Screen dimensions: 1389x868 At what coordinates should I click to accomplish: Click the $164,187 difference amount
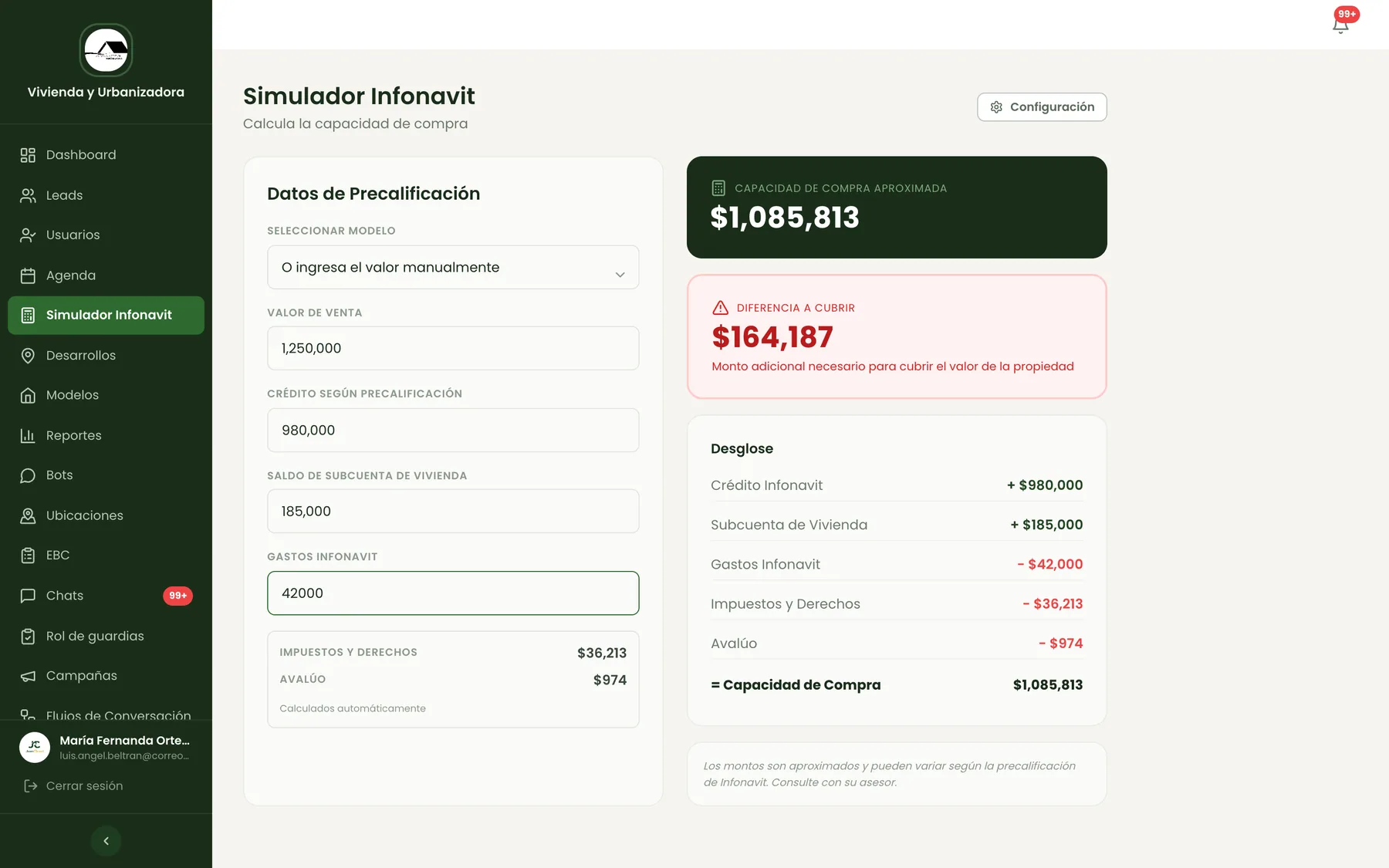coord(772,337)
